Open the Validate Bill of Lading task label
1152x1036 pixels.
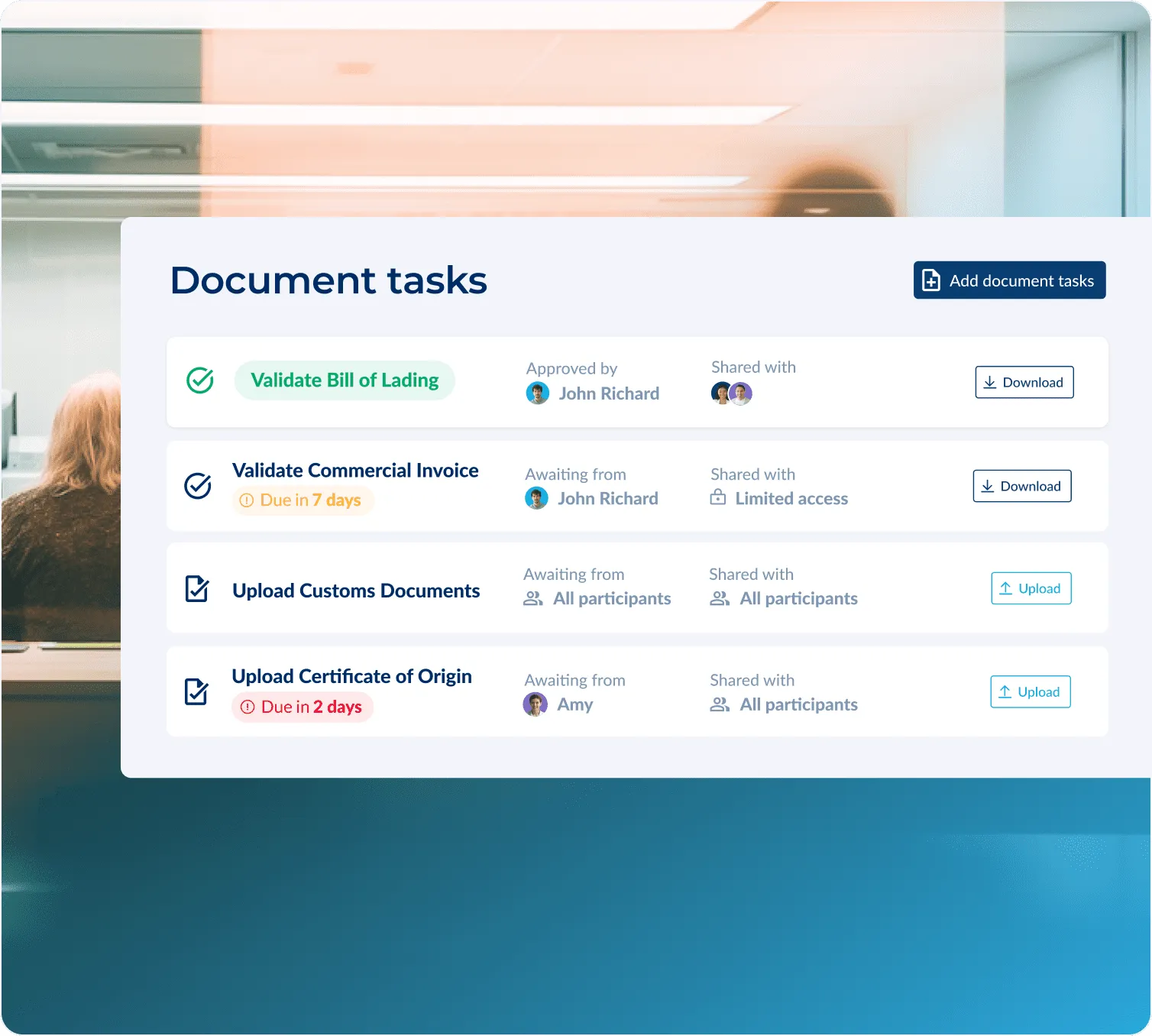[x=345, y=380]
